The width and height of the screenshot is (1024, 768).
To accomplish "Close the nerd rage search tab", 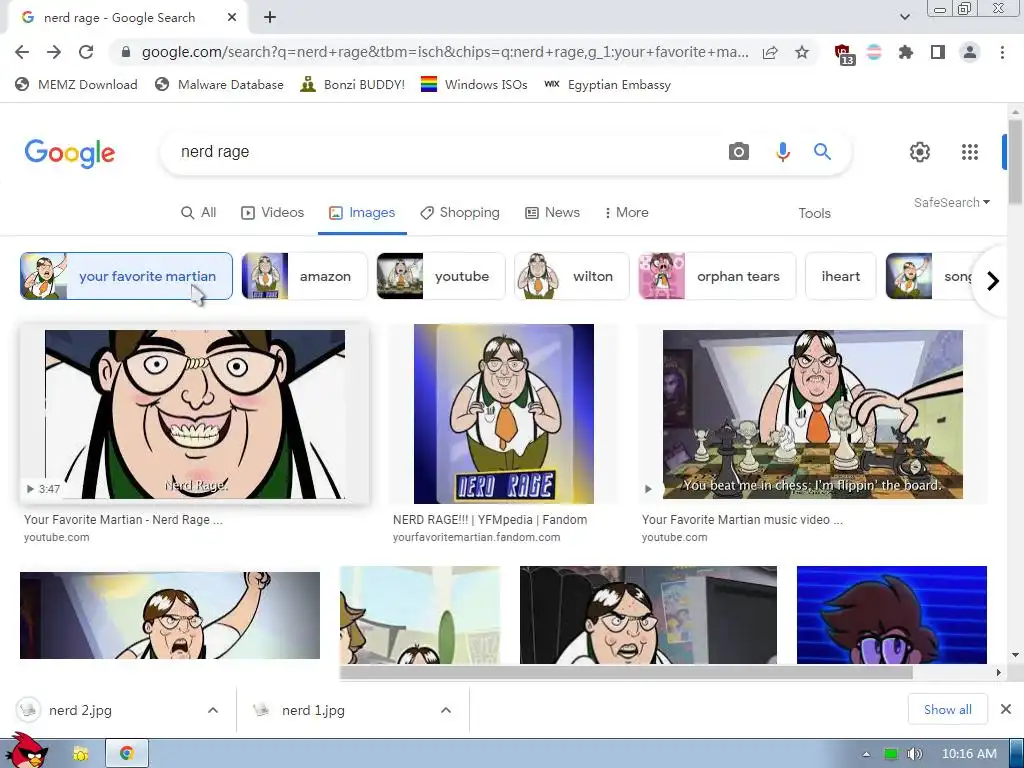I will pyautogui.click(x=232, y=18).
